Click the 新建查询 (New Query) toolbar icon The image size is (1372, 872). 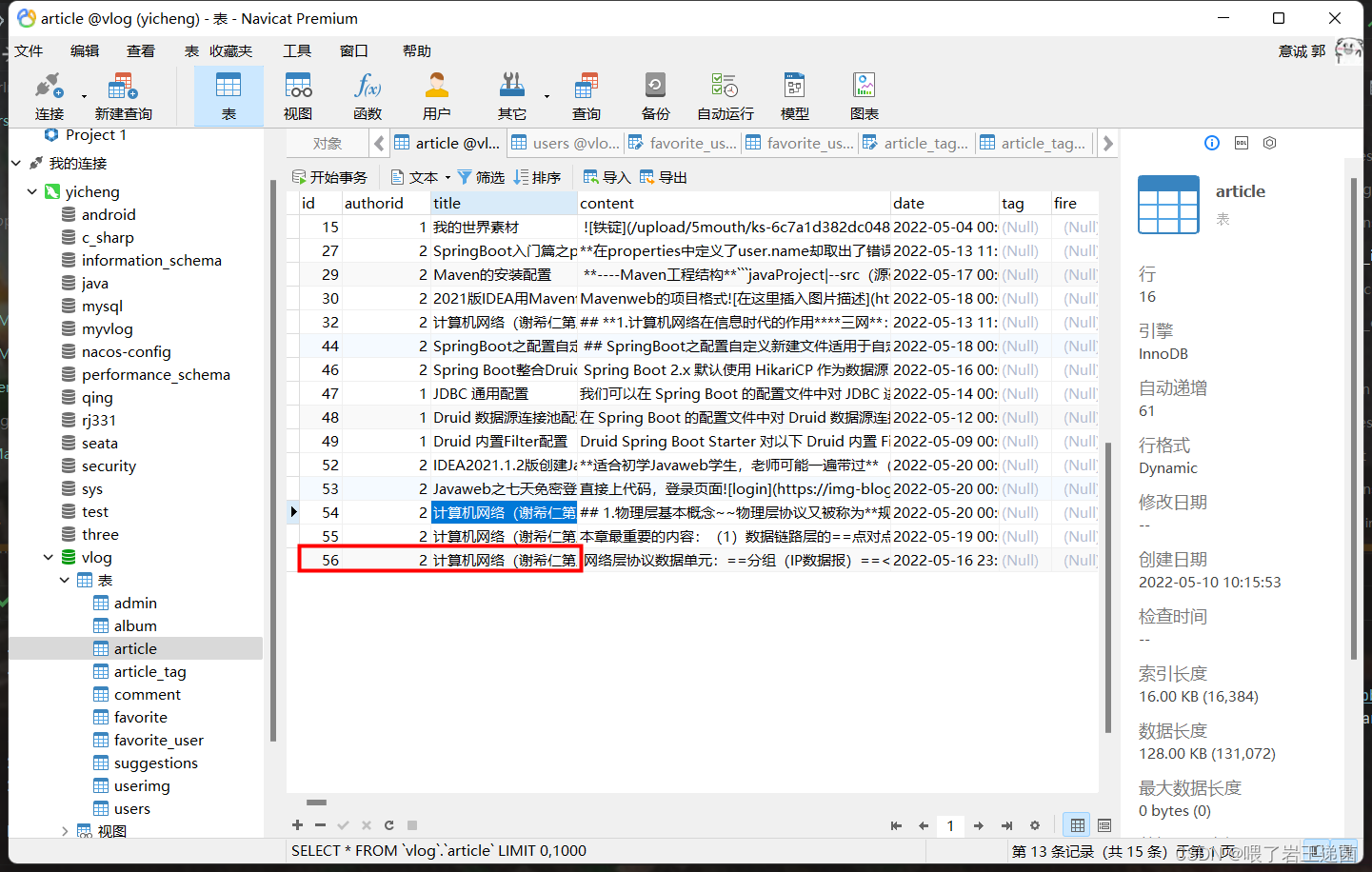[123, 96]
